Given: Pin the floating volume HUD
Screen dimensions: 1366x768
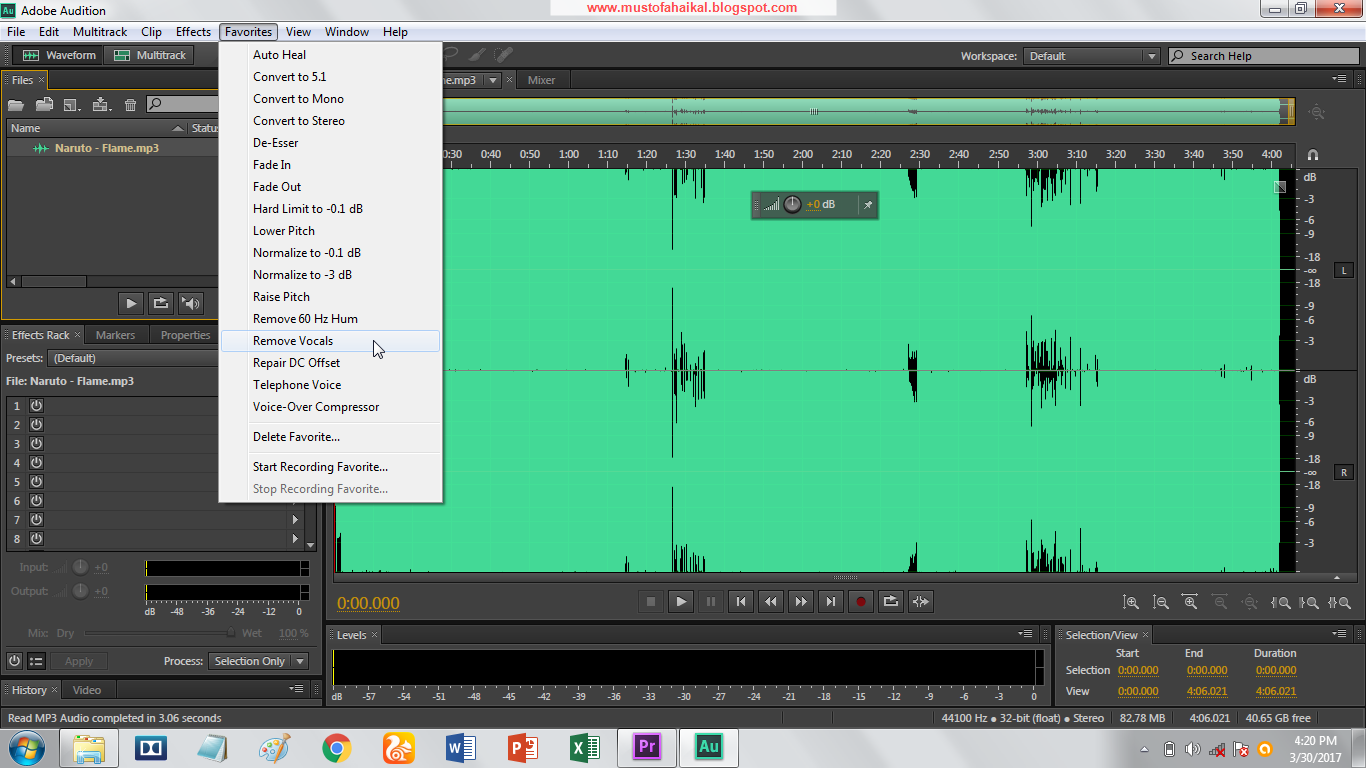Looking at the screenshot, I should pyautogui.click(x=867, y=205).
